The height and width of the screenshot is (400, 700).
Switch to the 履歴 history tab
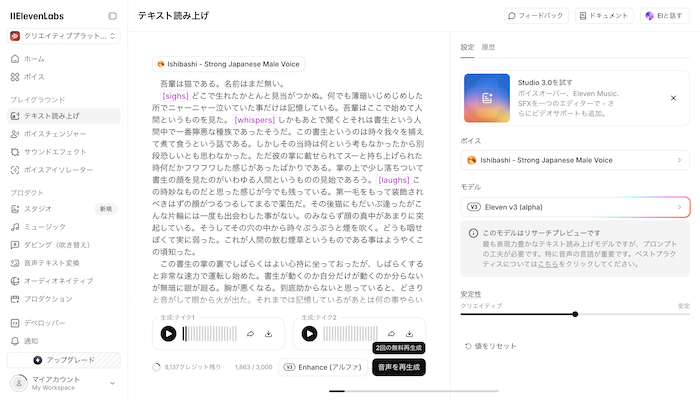488,47
